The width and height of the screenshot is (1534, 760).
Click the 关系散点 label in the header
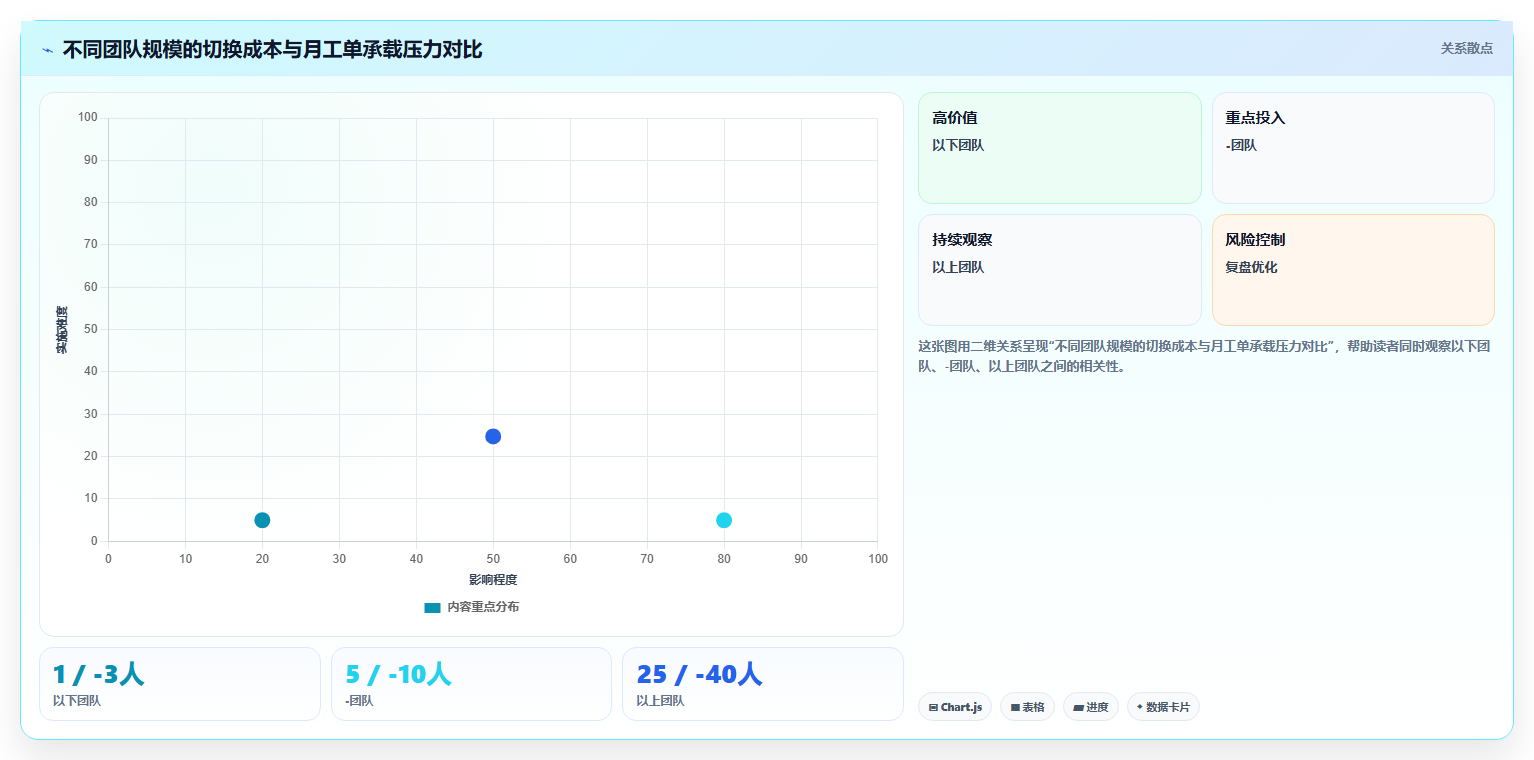pyautogui.click(x=1466, y=49)
